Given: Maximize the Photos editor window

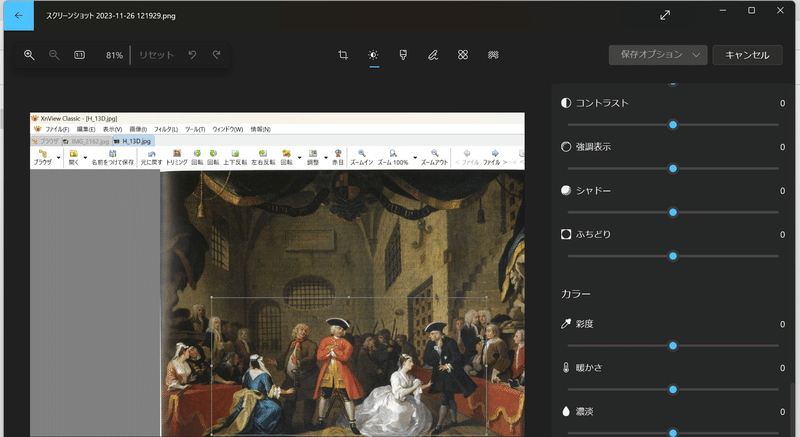Looking at the screenshot, I should coord(752,10).
